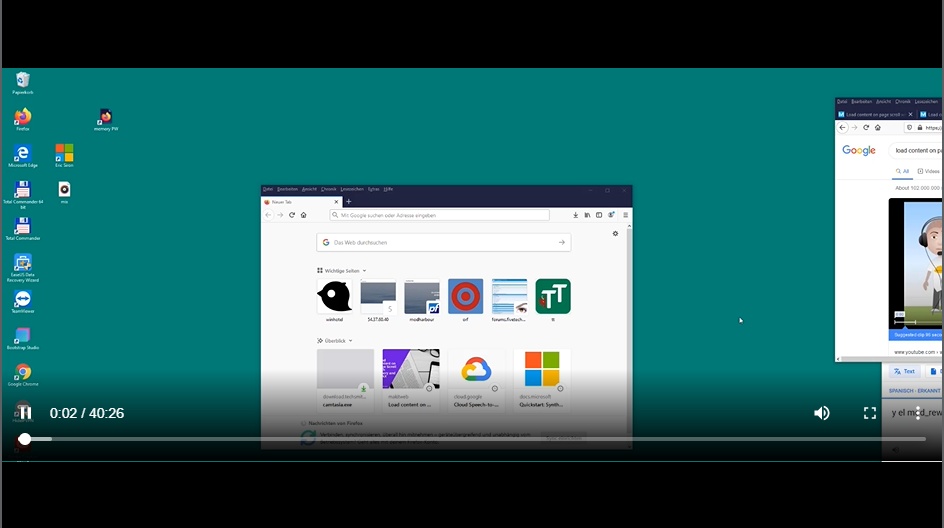
Task: Open the Total Commander 64 bit shortcut
Action: (23, 194)
